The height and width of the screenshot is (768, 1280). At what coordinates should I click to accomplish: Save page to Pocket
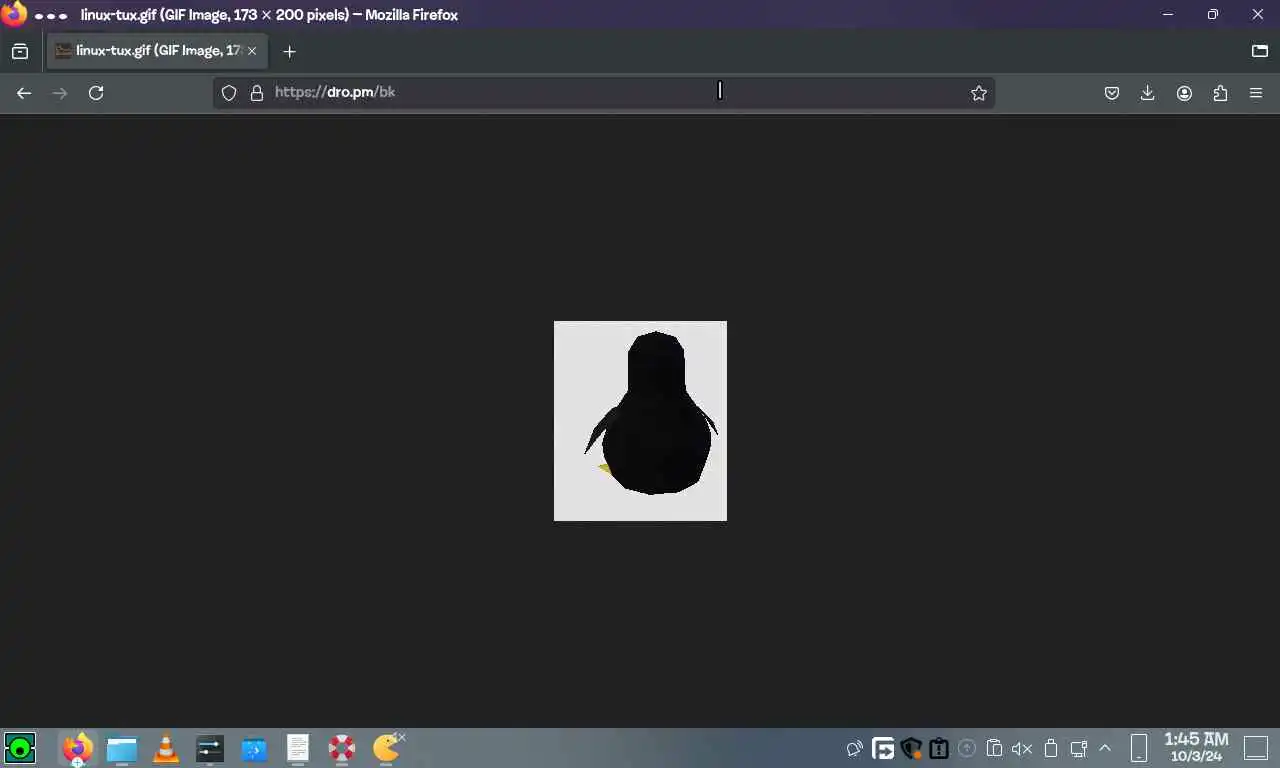(1112, 93)
